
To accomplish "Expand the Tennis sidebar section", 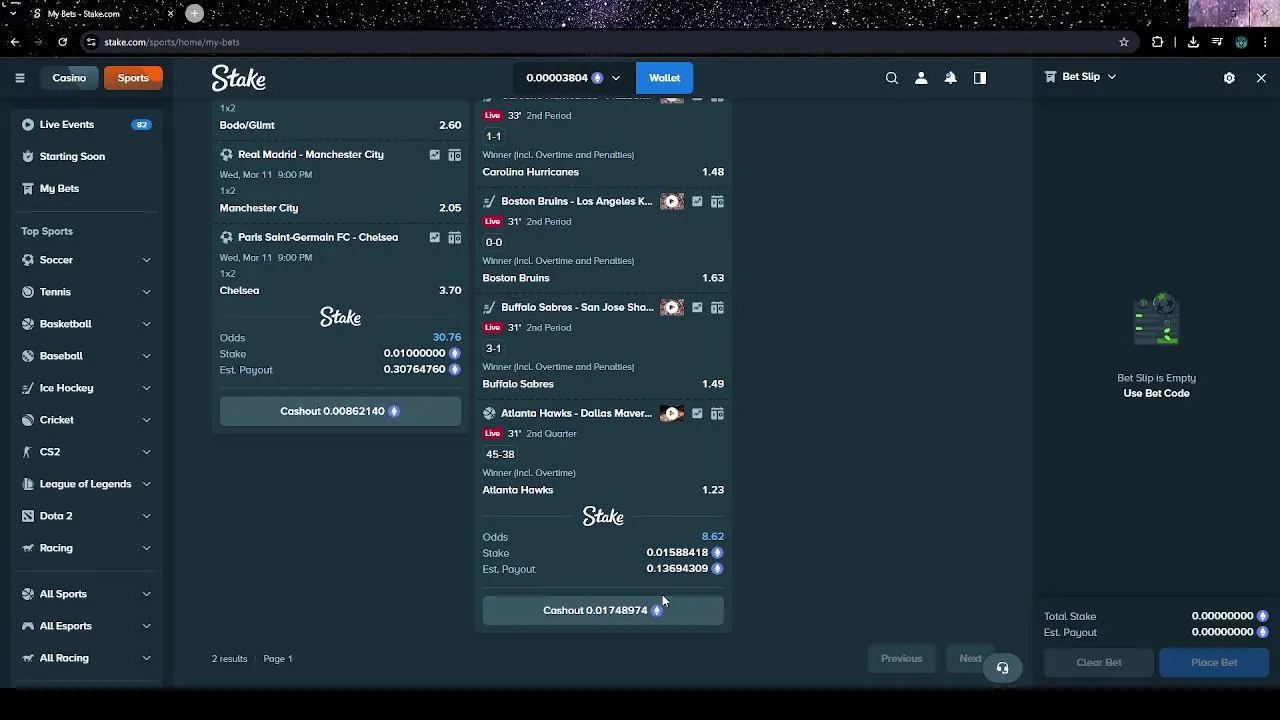I will pyautogui.click(x=146, y=292).
